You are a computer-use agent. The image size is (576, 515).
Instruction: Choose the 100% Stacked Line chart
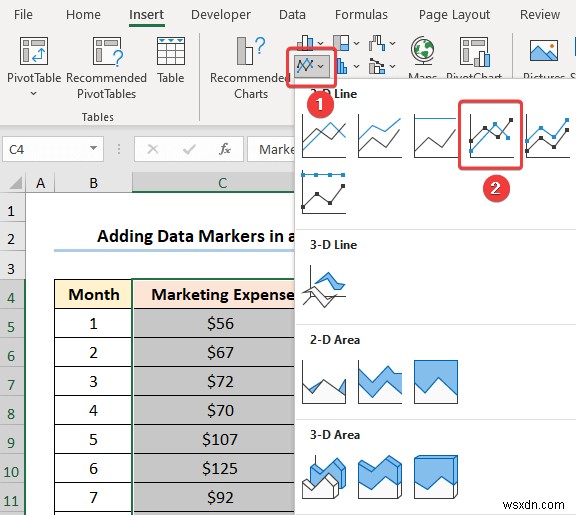(435, 136)
